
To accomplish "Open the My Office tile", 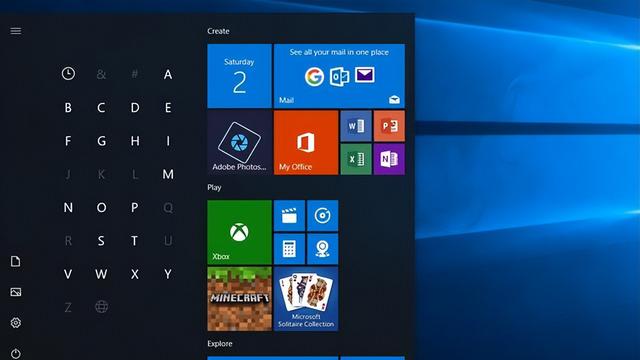I will click(x=306, y=142).
